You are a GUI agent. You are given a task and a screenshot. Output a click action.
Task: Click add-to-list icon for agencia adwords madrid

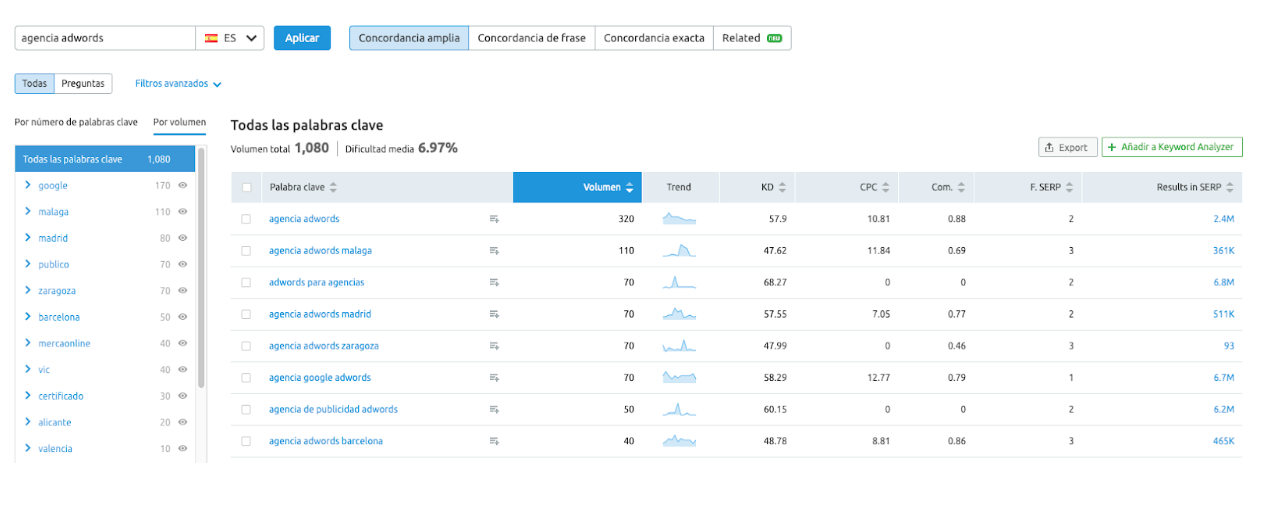coord(494,314)
